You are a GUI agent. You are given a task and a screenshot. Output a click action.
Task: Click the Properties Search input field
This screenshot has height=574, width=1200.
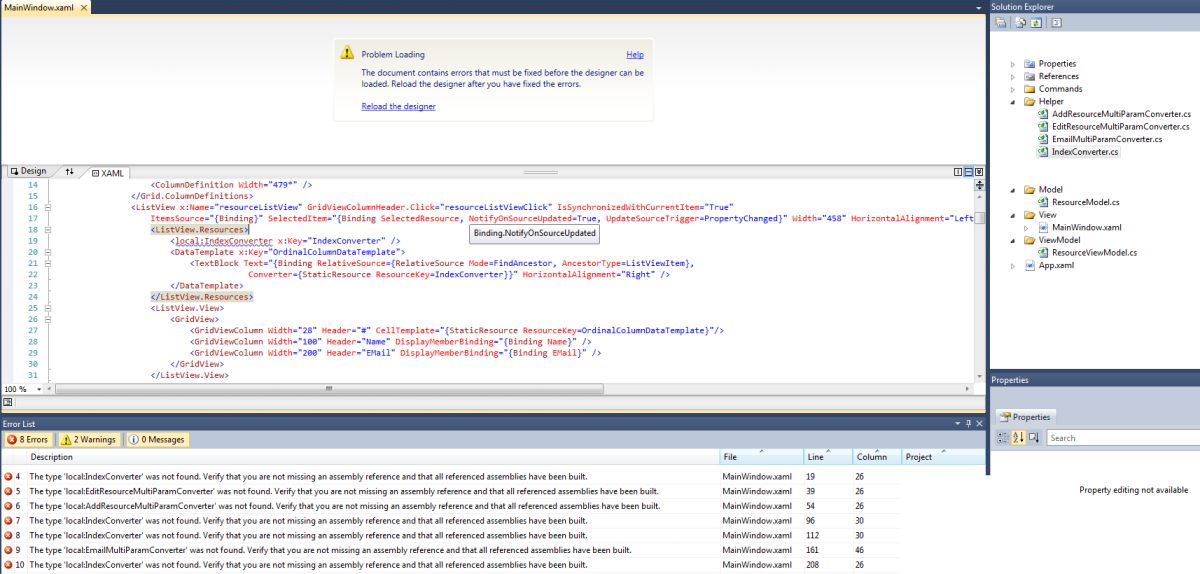1122,438
